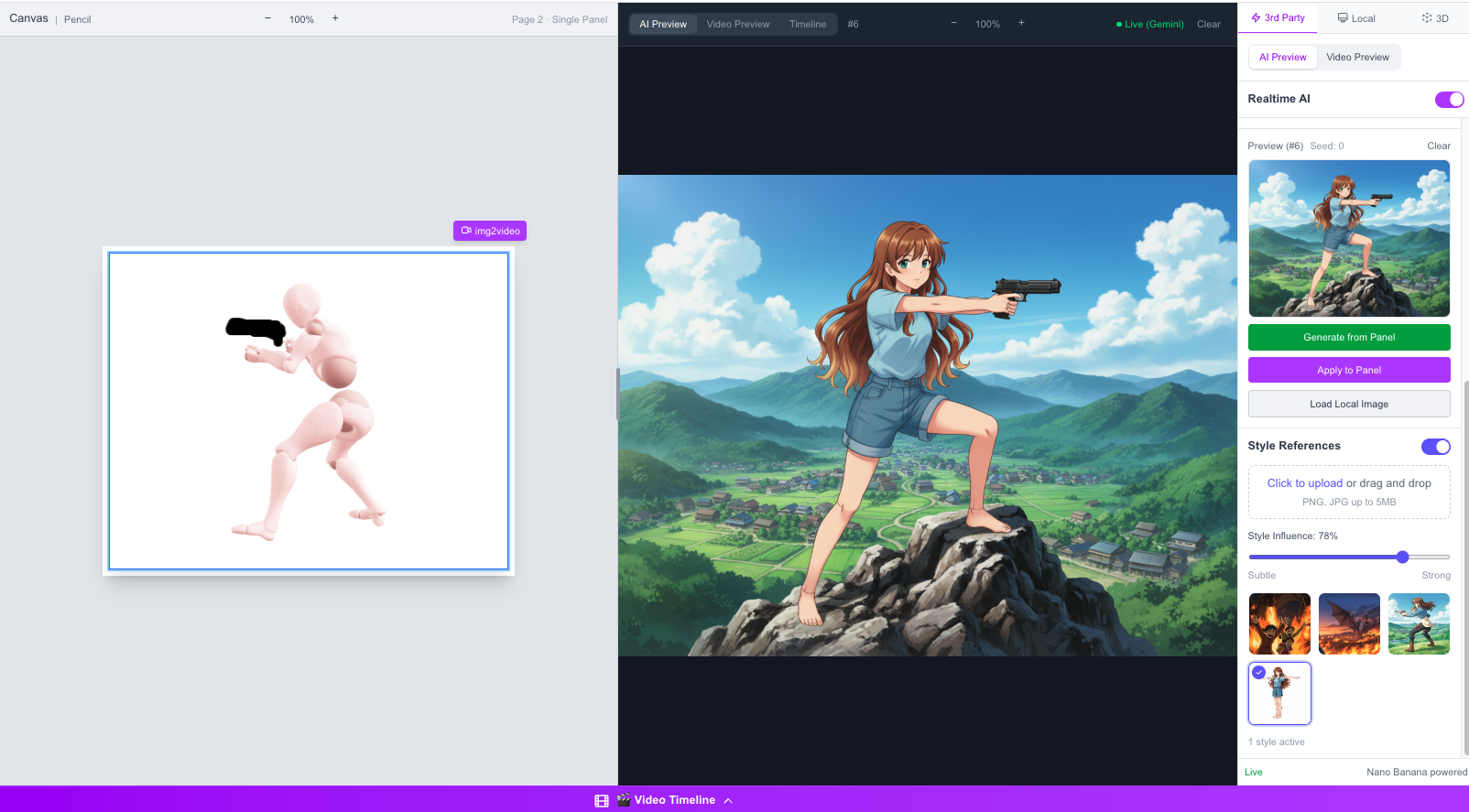Click to upload a style reference
Image resolution: width=1469 pixels, height=812 pixels.
(1304, 483)
